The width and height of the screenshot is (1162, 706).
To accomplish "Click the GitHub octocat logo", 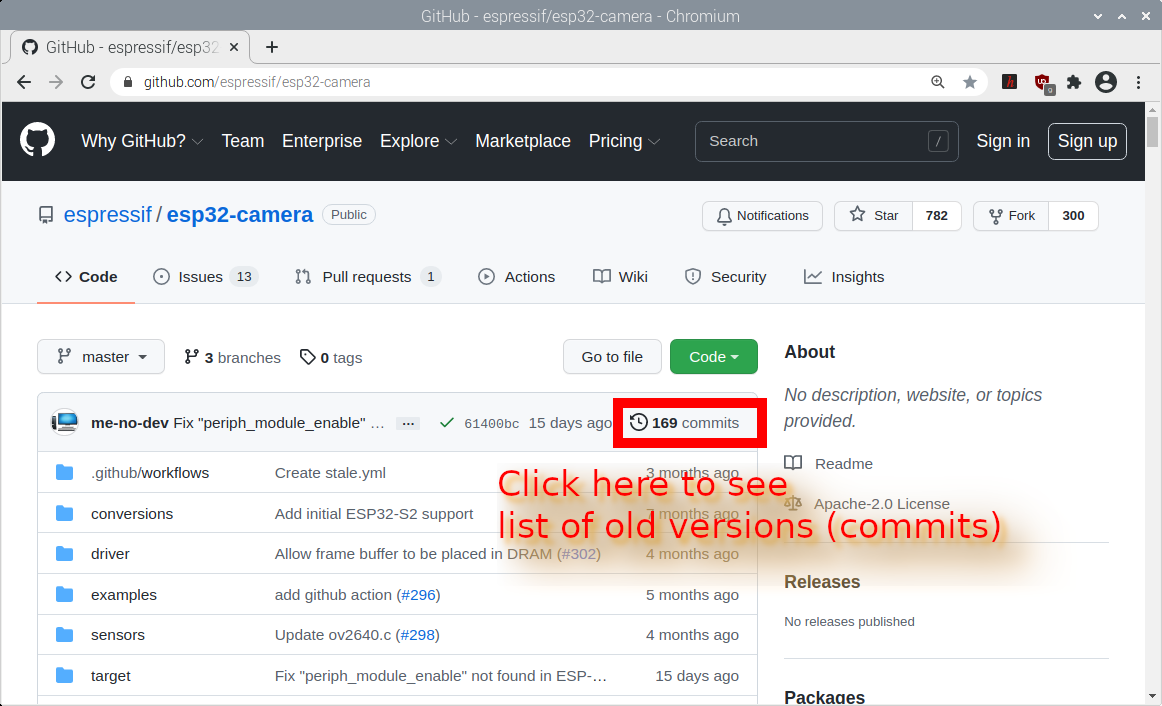I will (38, 141).
